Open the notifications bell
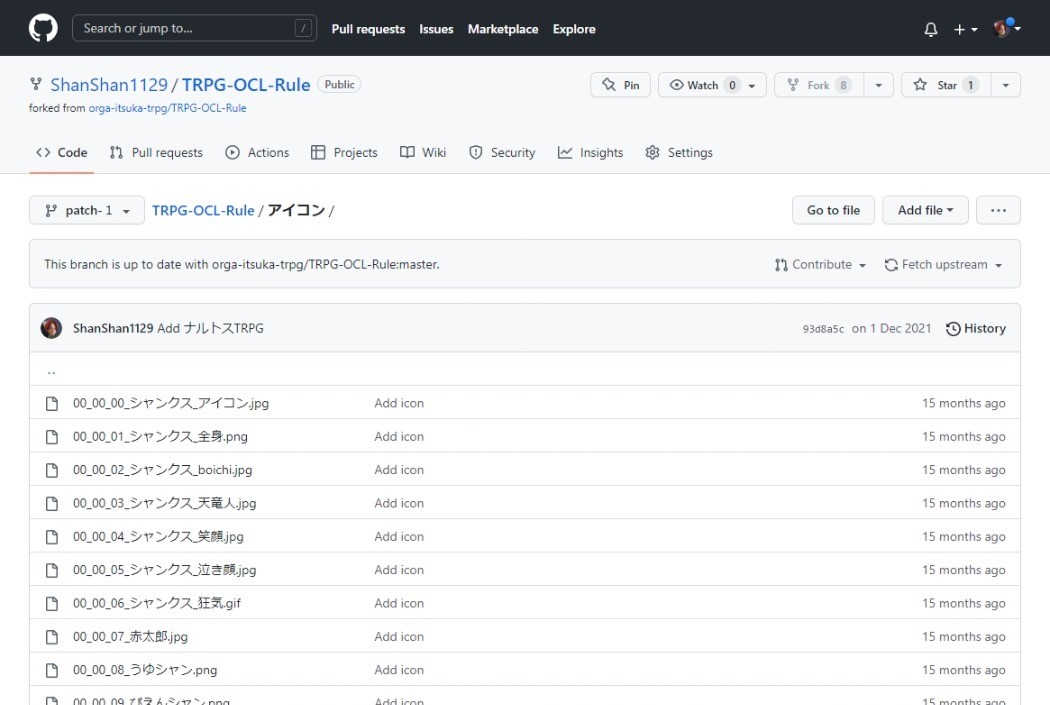Image resolution: width=1050 pixels, height=705 pixels. tap(931, 30)
